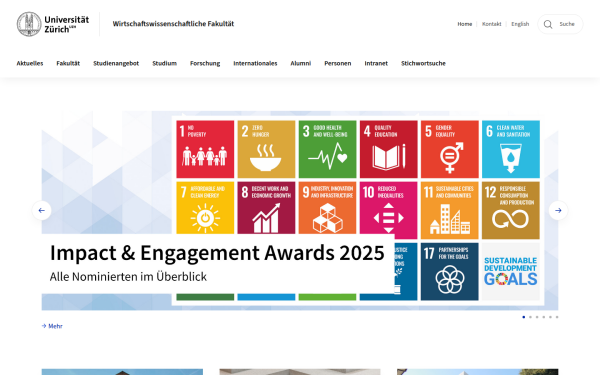The width and height of the screenshot is (600, 375).
Task: Click the Decent Work goal 8 tile
Action: (266, 208)
